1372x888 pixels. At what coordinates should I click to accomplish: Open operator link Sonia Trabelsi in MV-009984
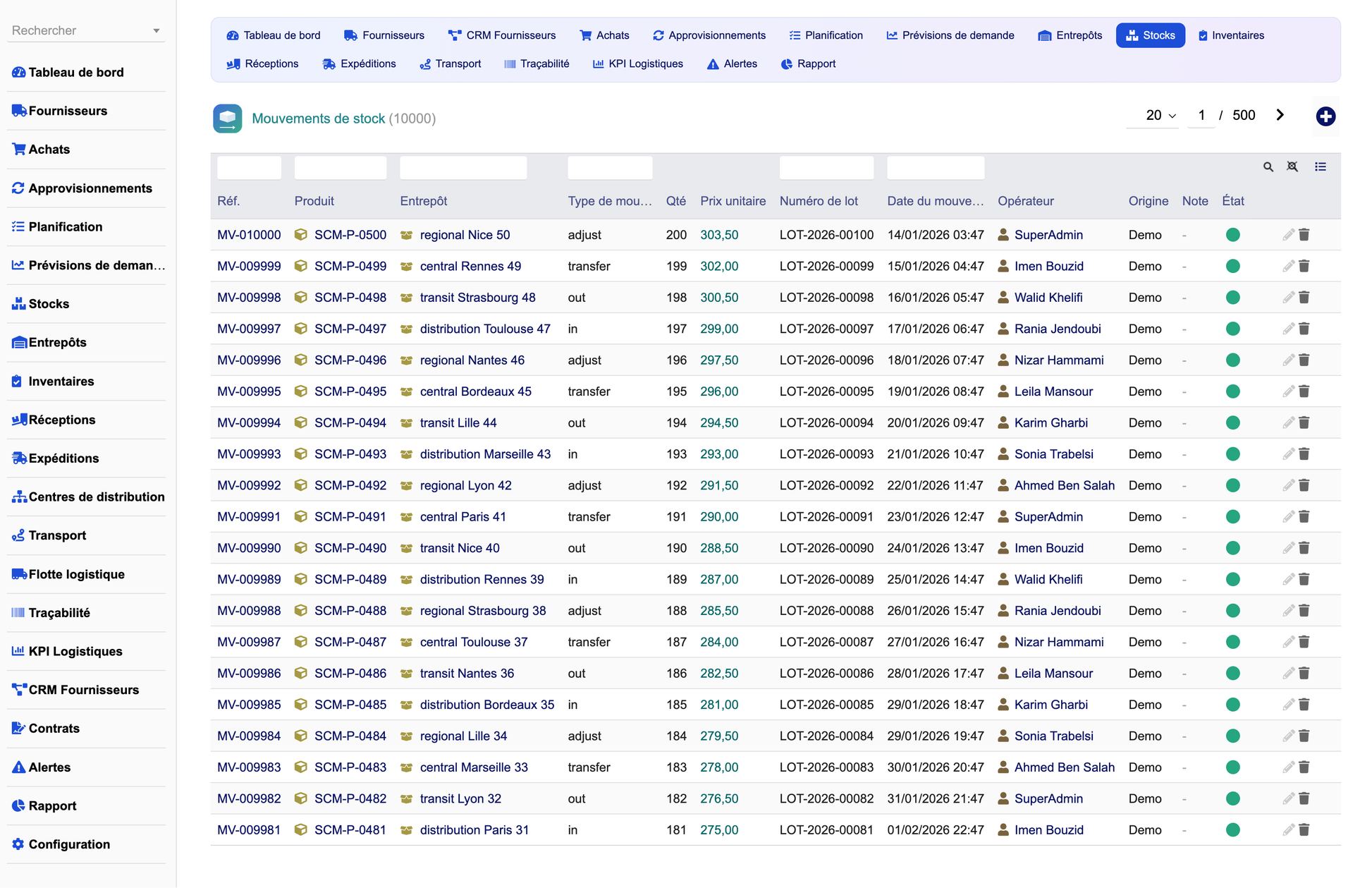click(1053, 736)
